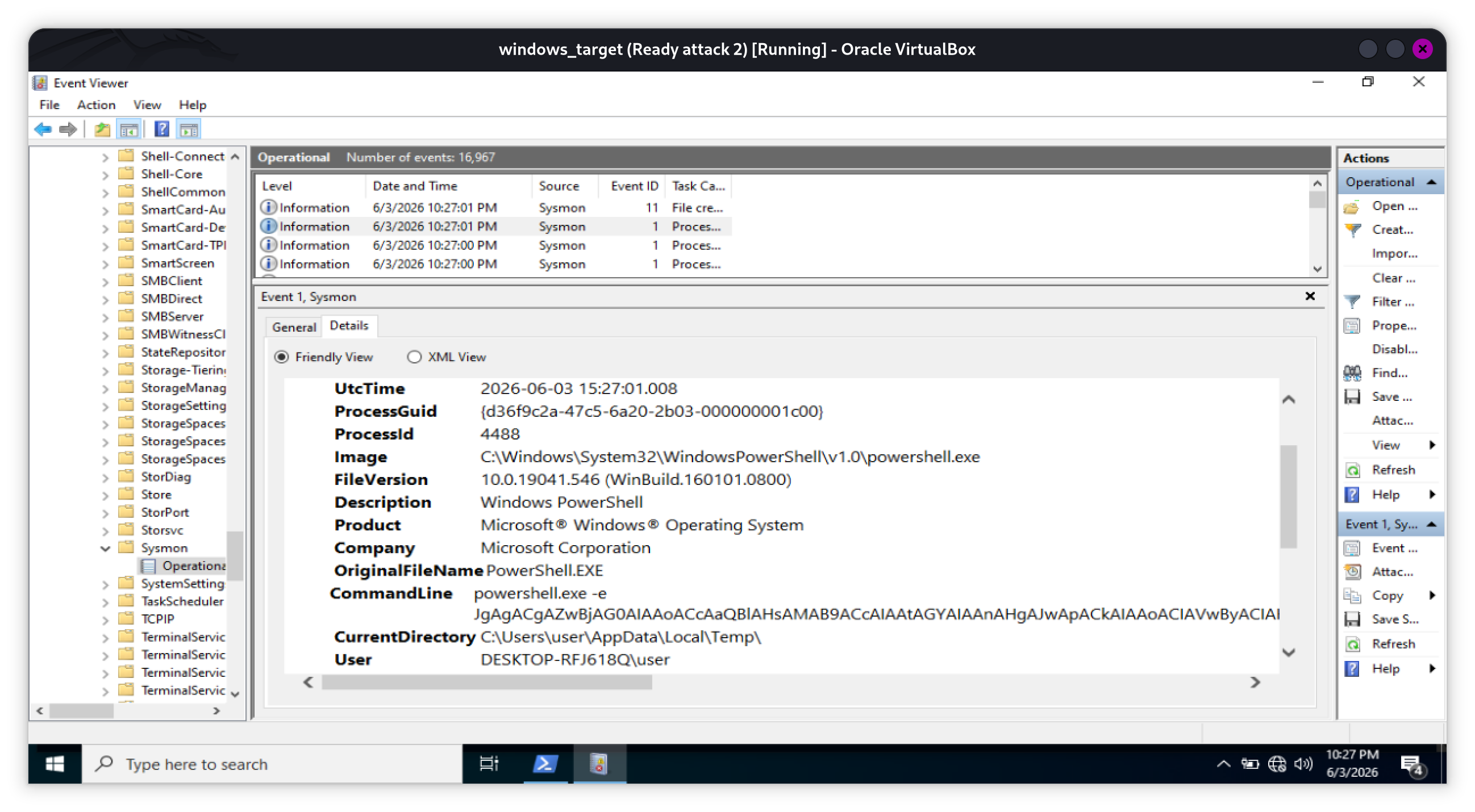Click the tree pane horizontal scrollbar thumb

tap(81, 711)
